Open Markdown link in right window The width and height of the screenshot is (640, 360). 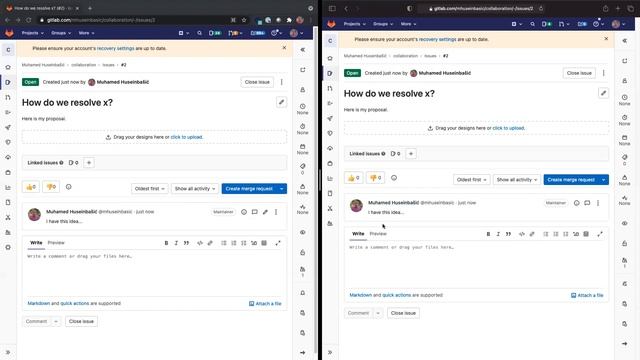coord(360,295)
